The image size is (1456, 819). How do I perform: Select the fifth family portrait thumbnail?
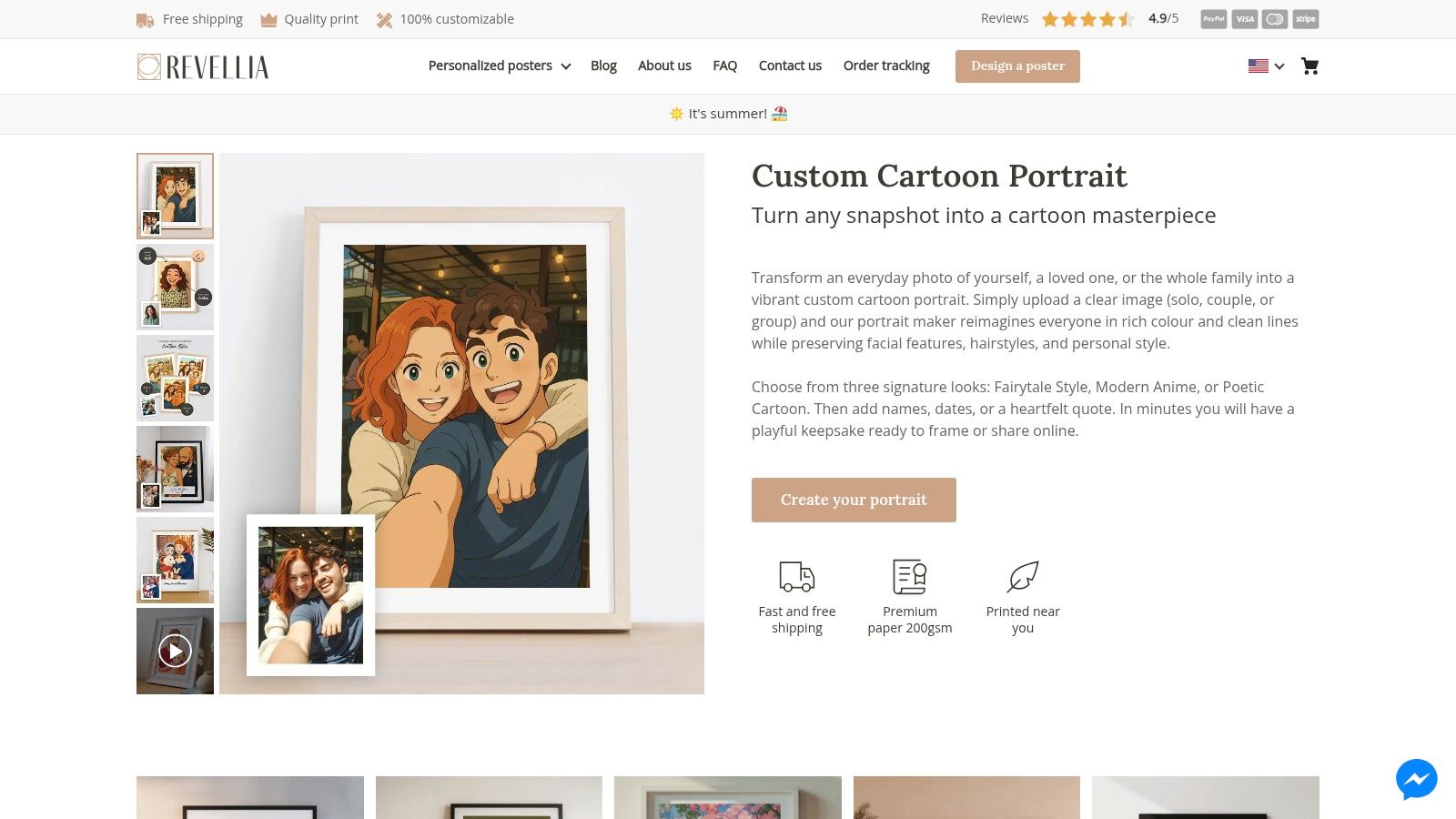(175, 560)
